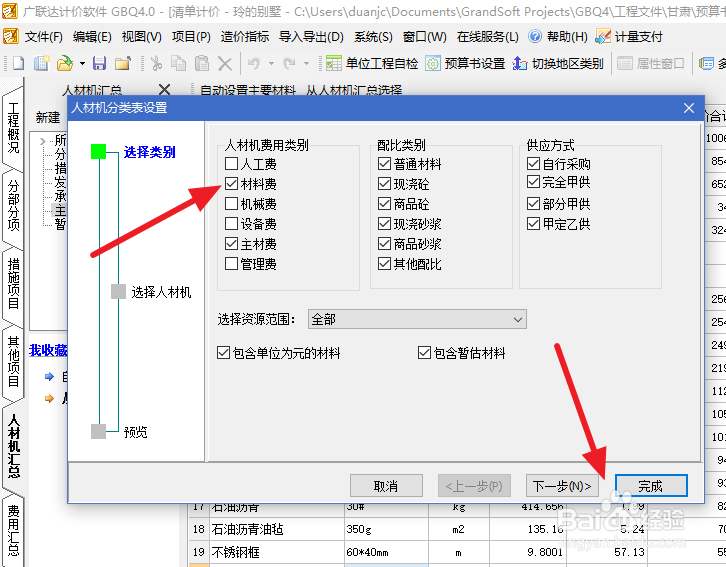The width and height of the screenshot is (726, 567).
Task: Click the Delete X toolbar icon
Action: click(225, 63)
